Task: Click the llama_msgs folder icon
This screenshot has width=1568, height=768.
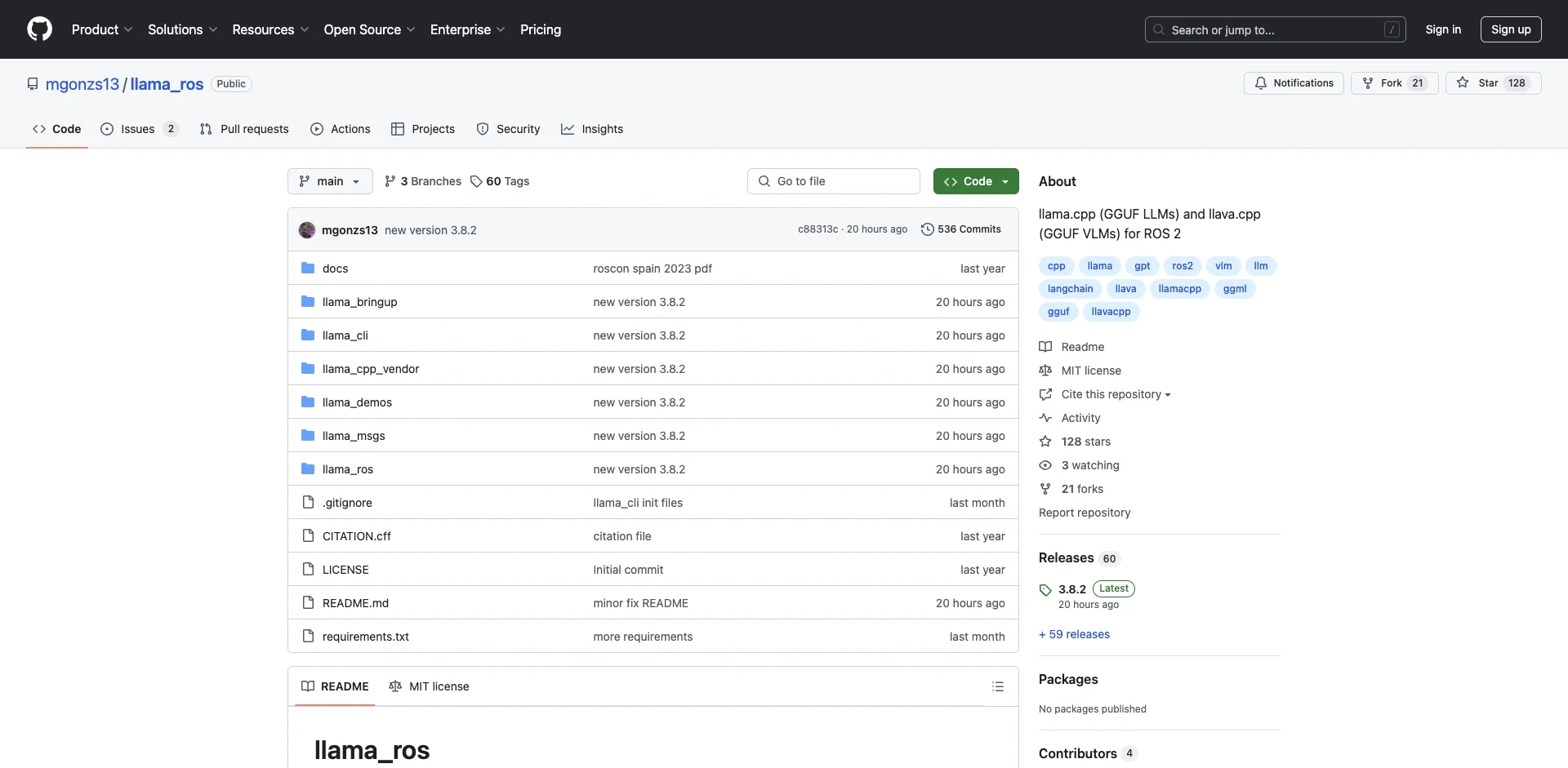Action: pos(308,436)
